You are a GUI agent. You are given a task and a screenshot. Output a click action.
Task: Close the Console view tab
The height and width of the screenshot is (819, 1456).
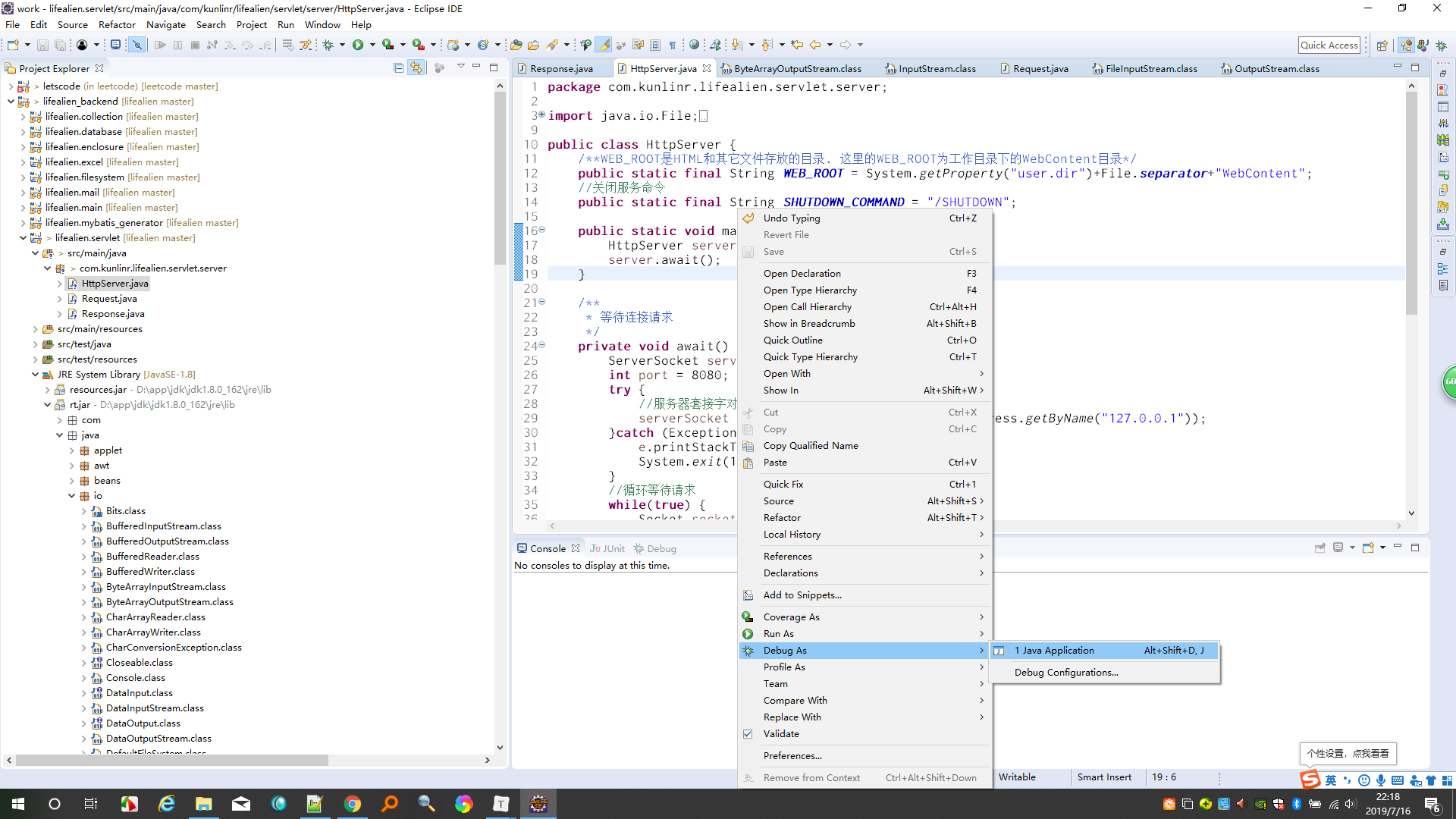click(x=576, y=548)
